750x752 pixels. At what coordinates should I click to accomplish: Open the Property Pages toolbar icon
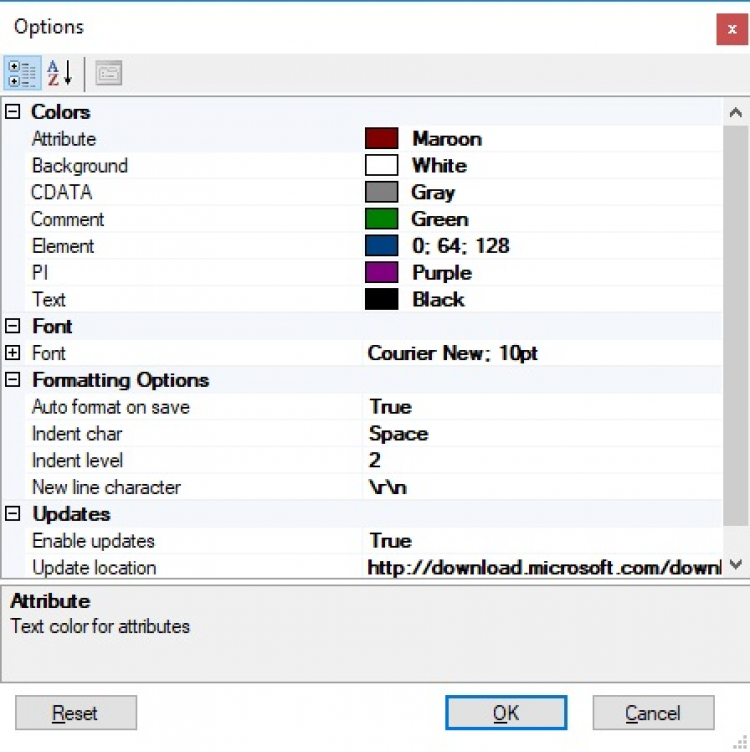coord(109,73)
